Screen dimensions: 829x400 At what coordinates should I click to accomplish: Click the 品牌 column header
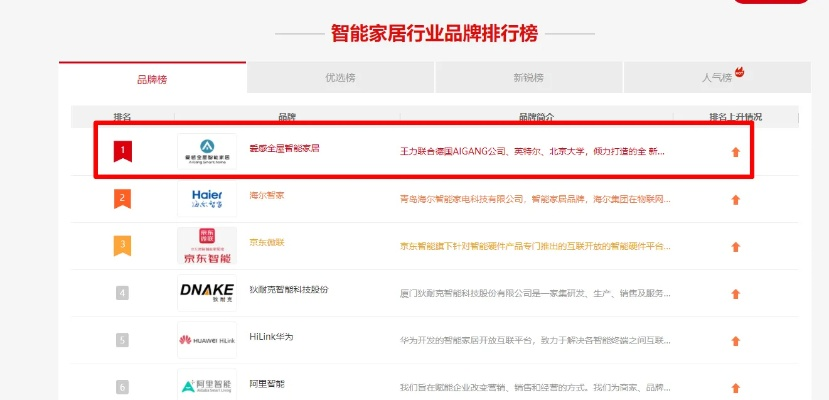[x=287, y=117]
